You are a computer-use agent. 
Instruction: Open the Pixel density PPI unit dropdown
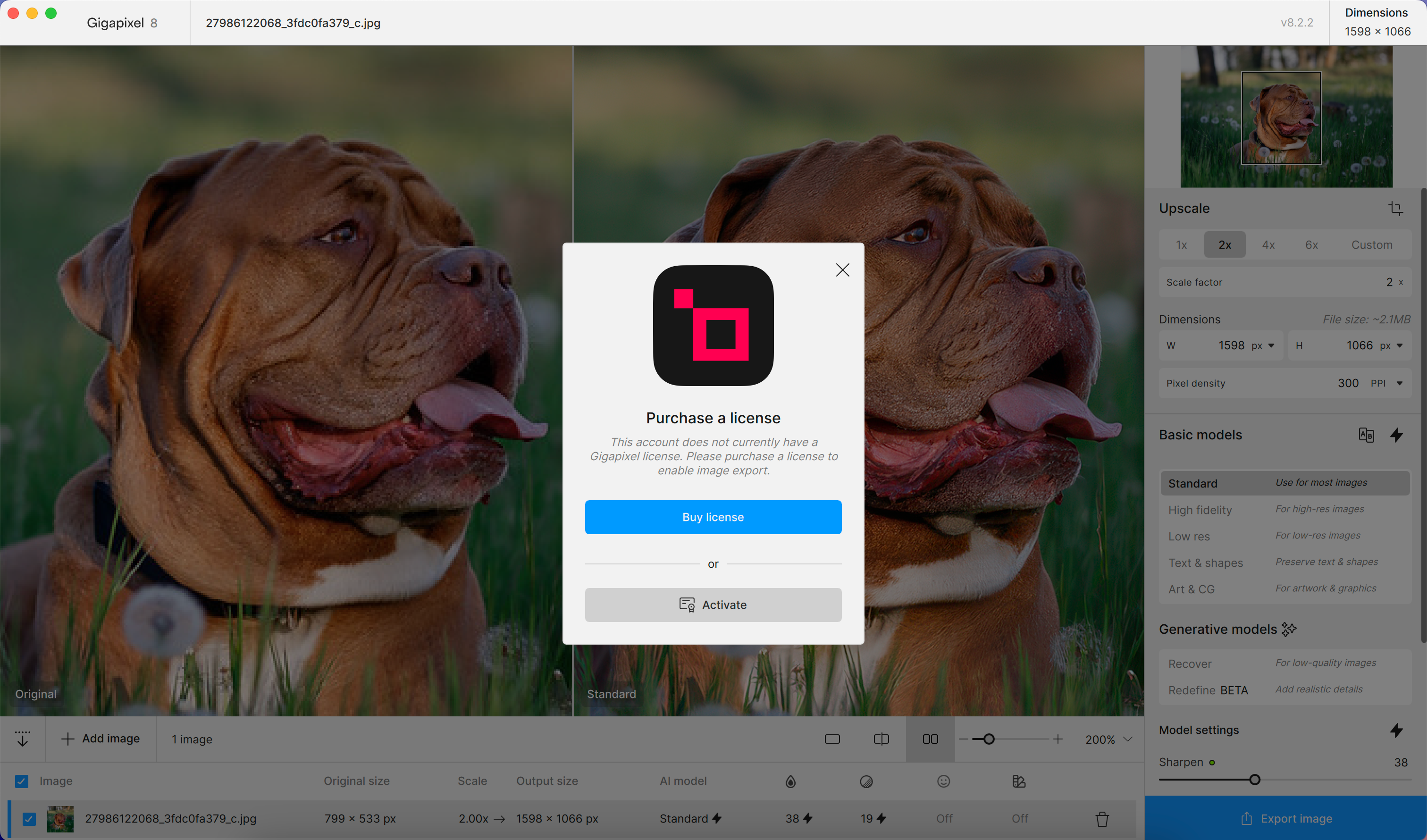1399,384
